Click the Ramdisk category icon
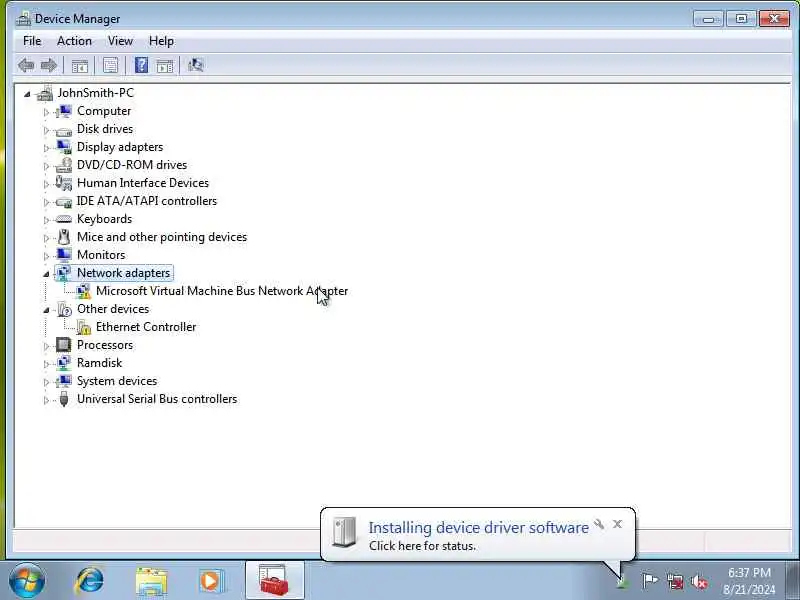Screen dimensions: 800x600 click(x=64, y=363)
